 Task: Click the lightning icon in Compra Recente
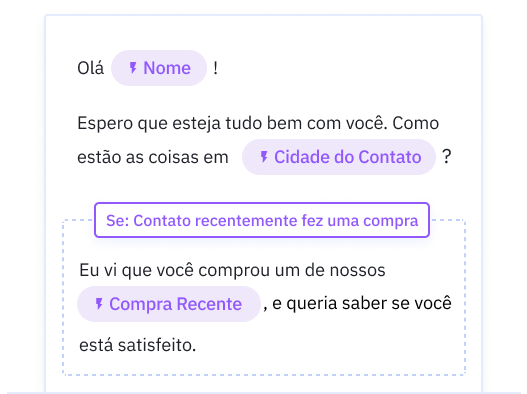click(99, 304)
